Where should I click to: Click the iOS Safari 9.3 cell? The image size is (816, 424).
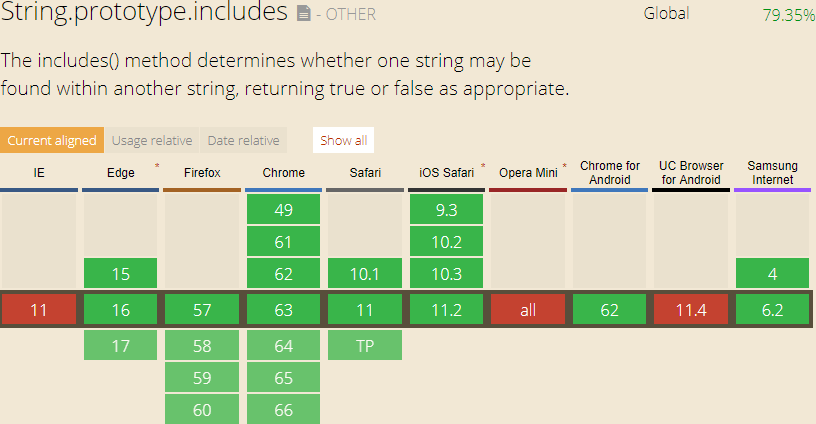tap(447, 210)
